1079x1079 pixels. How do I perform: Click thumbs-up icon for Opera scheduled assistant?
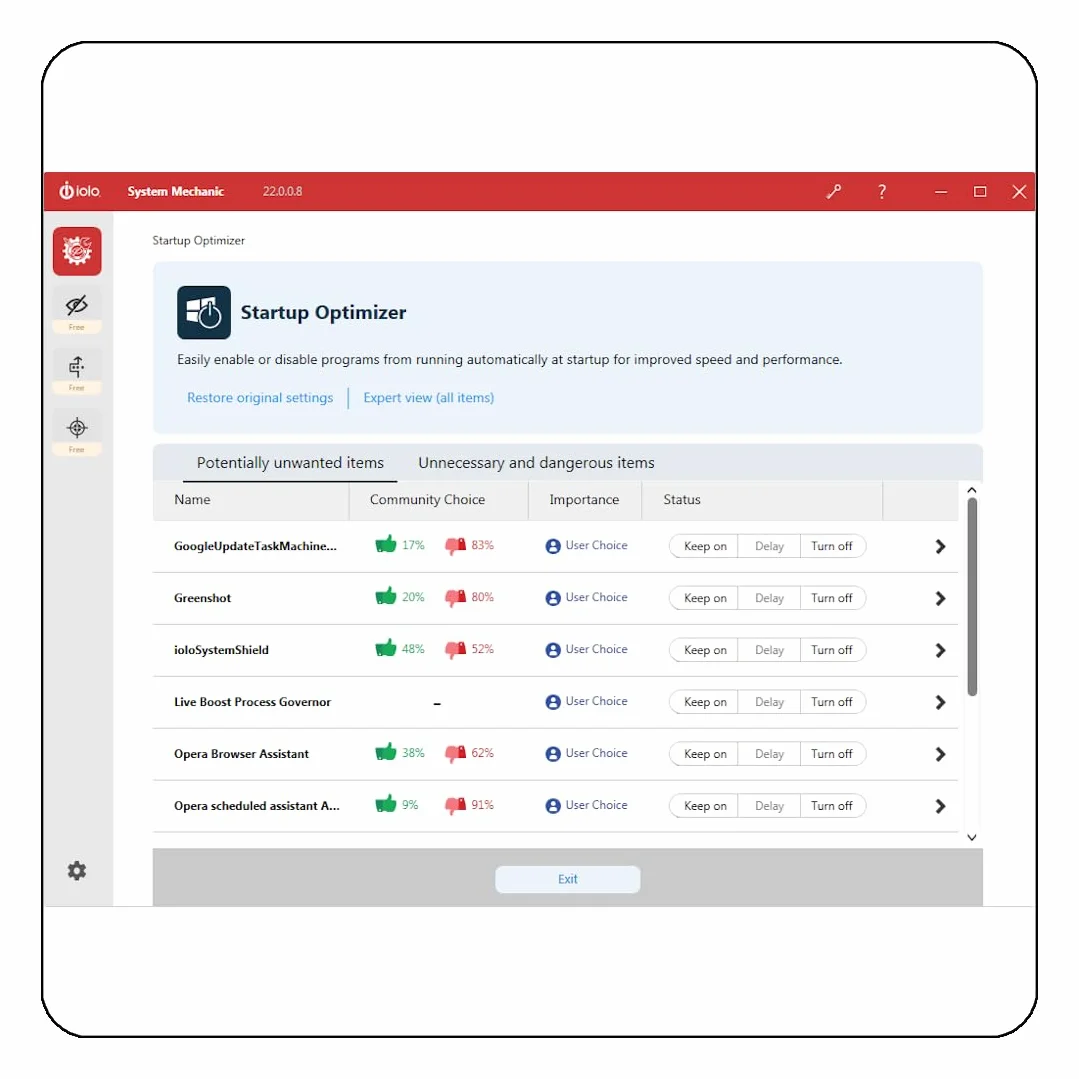coord(386,804)
